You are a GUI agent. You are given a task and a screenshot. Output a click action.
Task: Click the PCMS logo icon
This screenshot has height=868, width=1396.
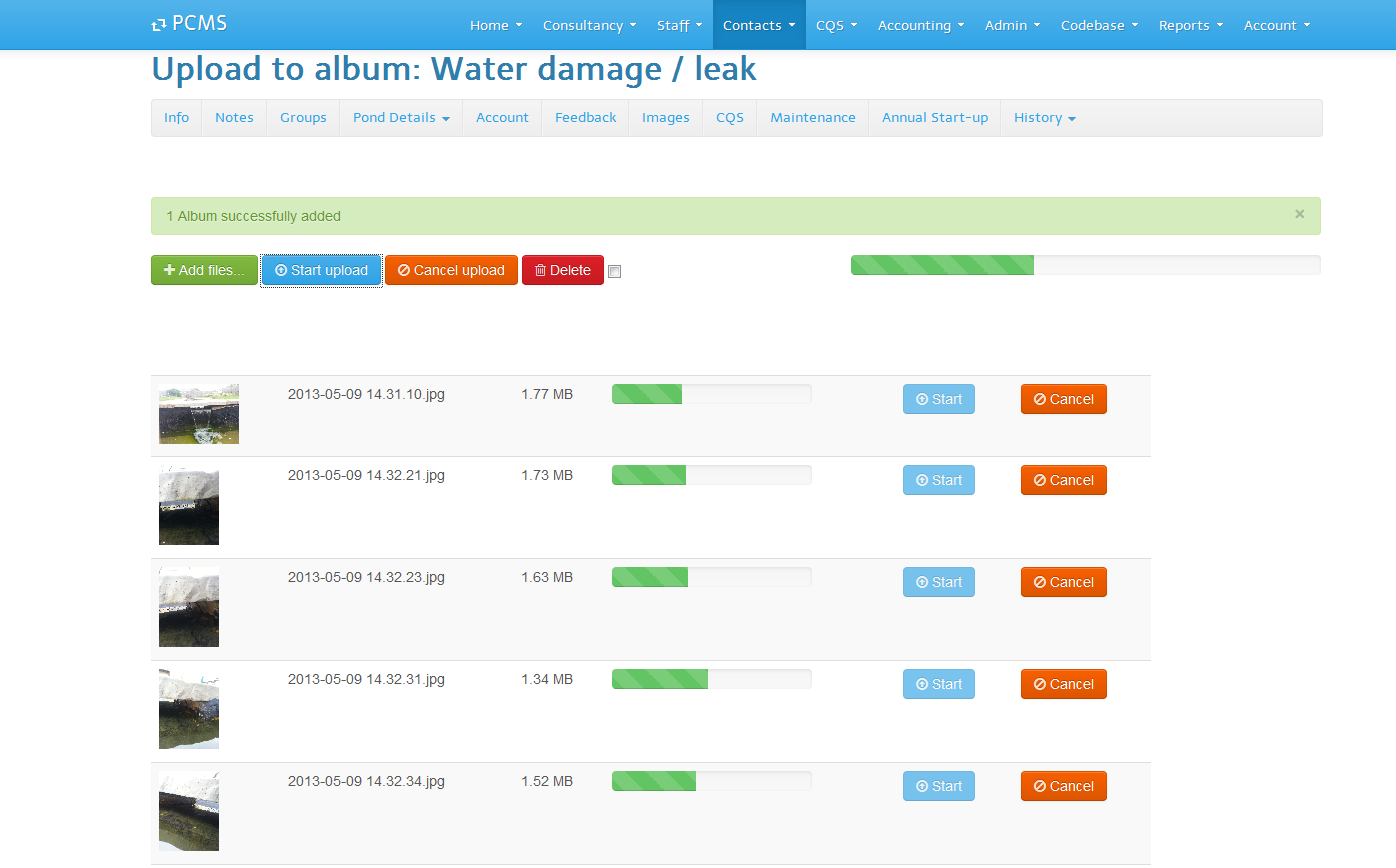pyautogui.click(x=158, y=25)
